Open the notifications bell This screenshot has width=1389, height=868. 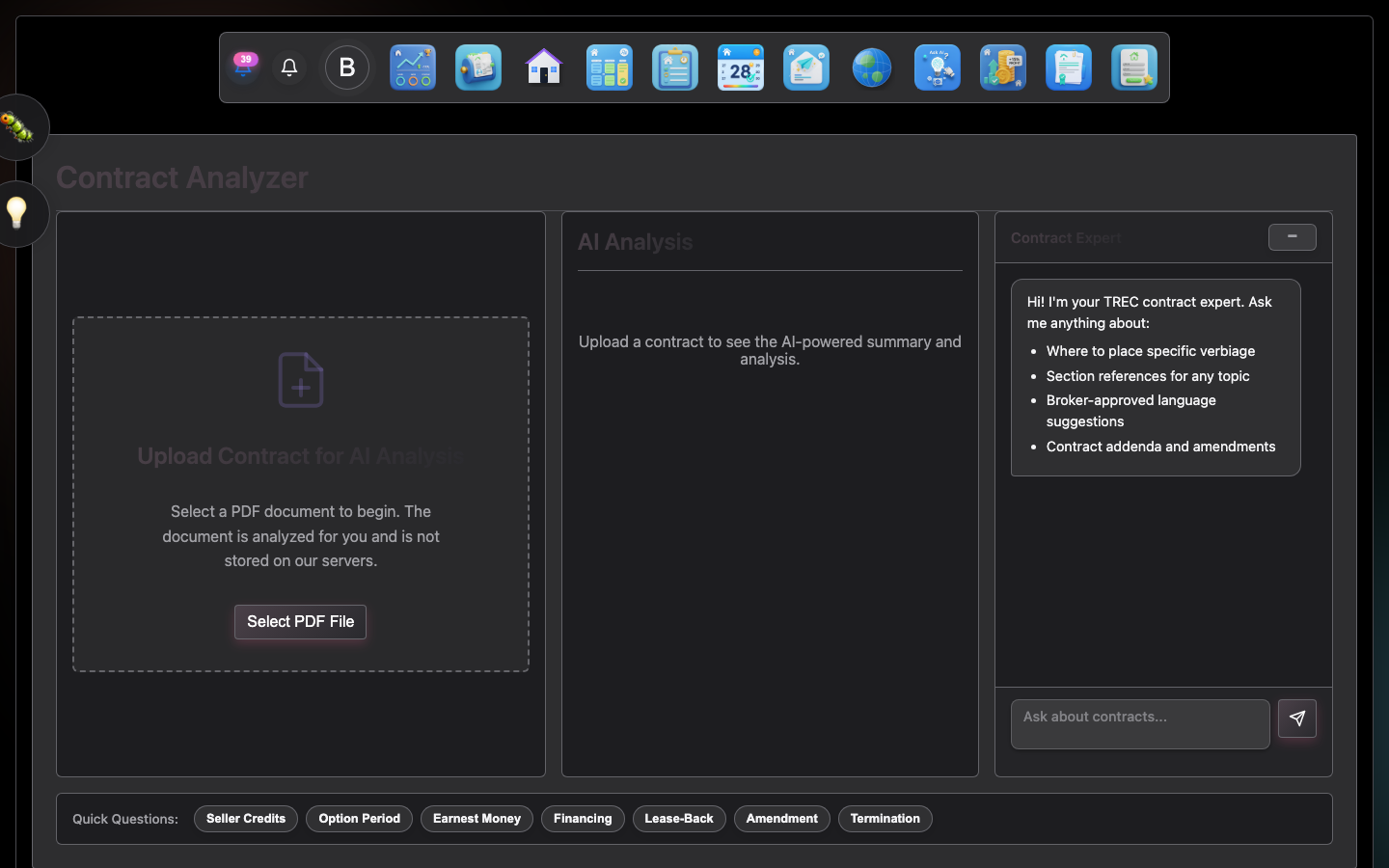coord(288,68)
